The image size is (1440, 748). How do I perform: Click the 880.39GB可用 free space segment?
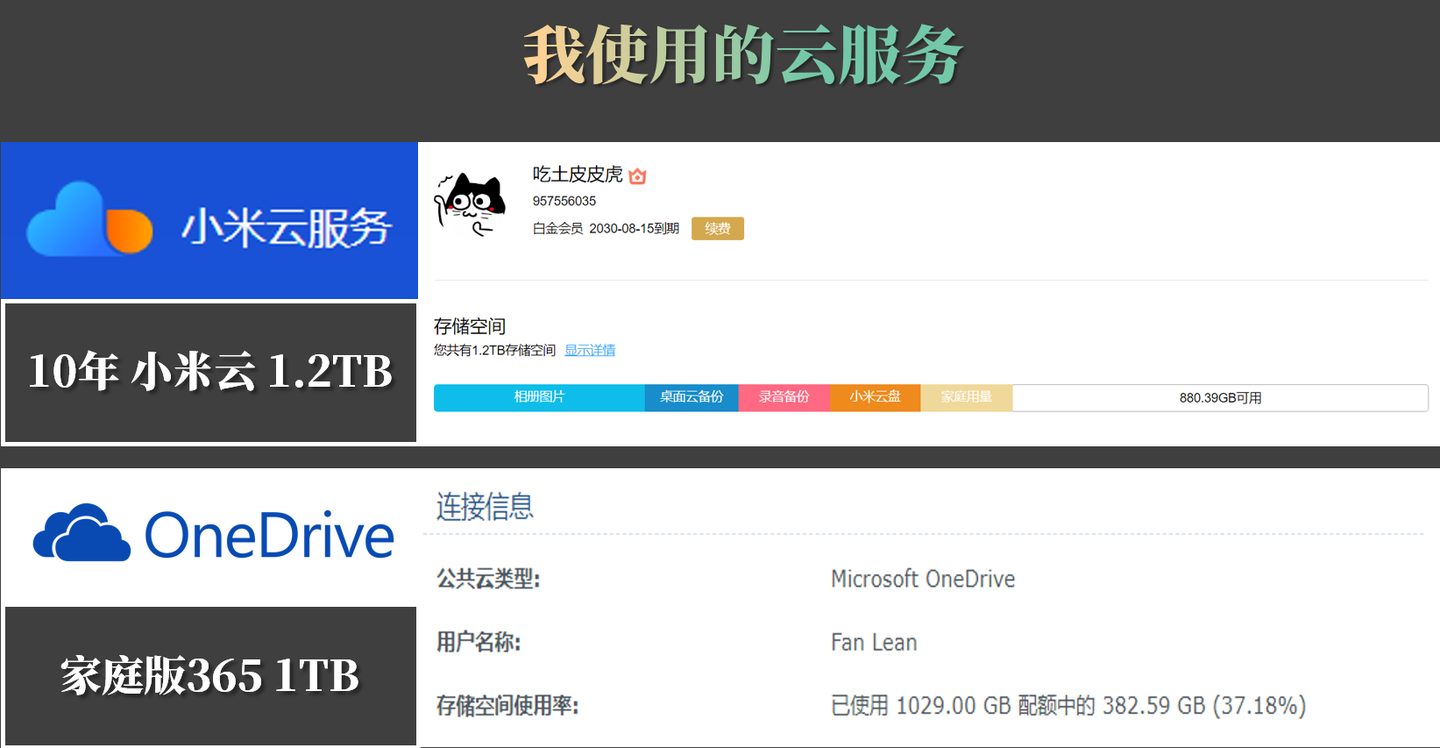pos(1220,397)
